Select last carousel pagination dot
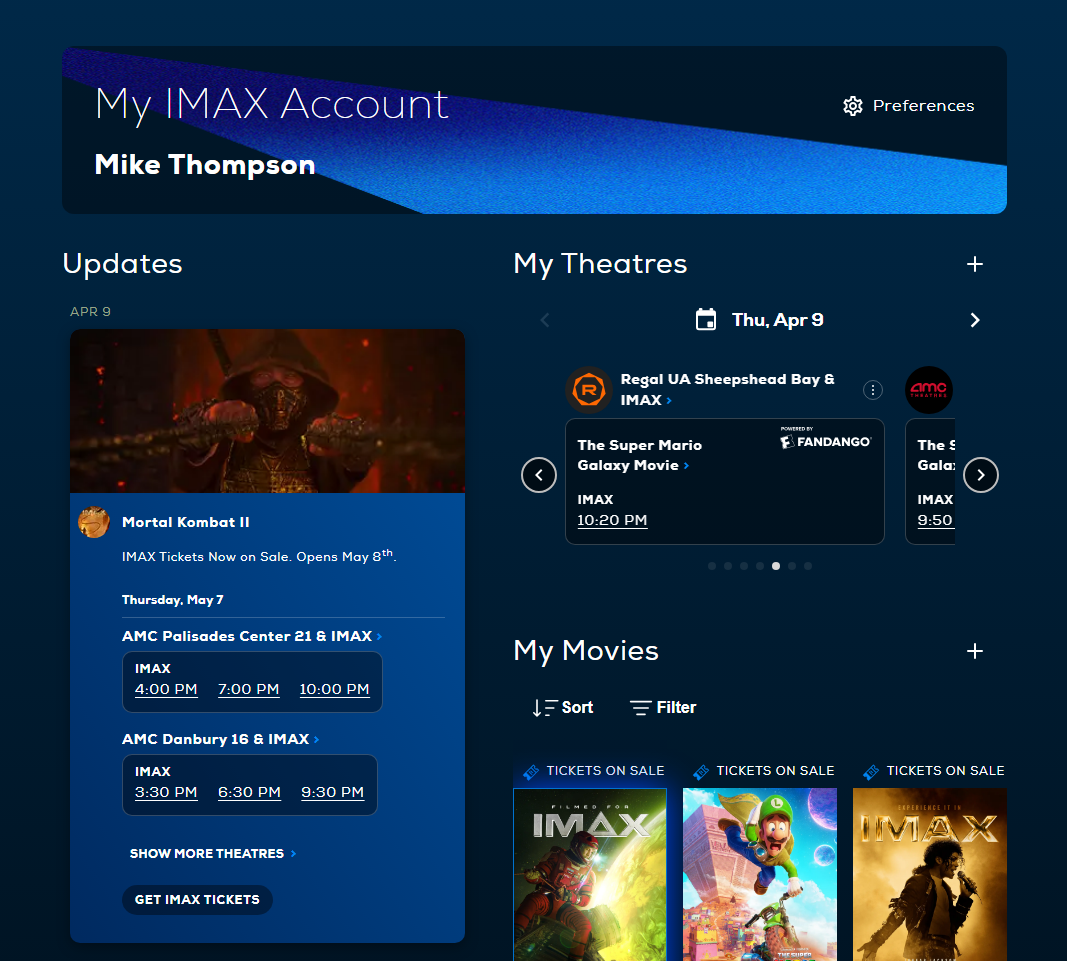Screen dimensions: 1067x961 click(x=808, y=566)
